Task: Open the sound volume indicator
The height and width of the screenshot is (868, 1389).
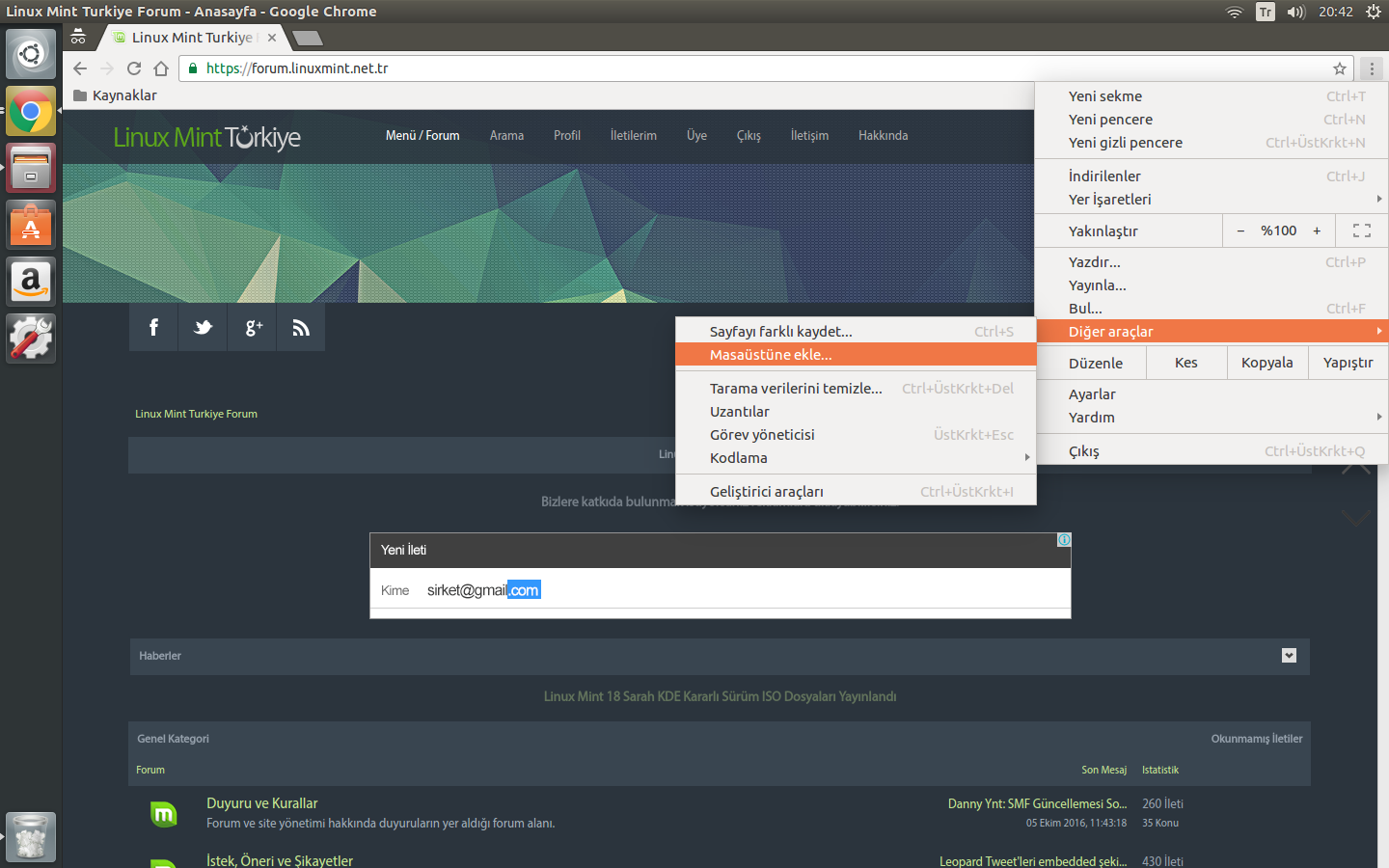Action: 1296,12
